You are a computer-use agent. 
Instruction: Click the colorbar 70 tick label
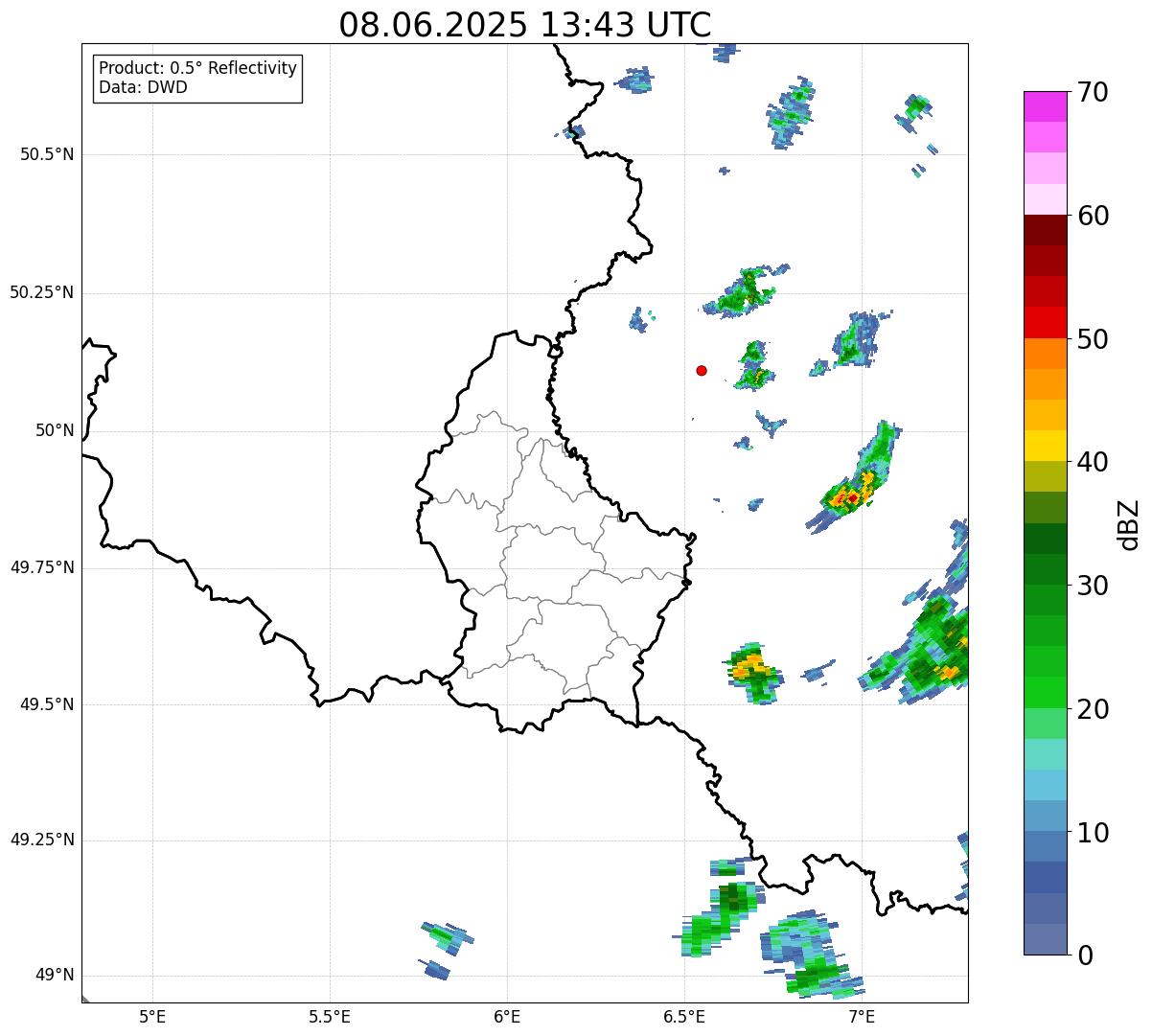coord(1093,92)
